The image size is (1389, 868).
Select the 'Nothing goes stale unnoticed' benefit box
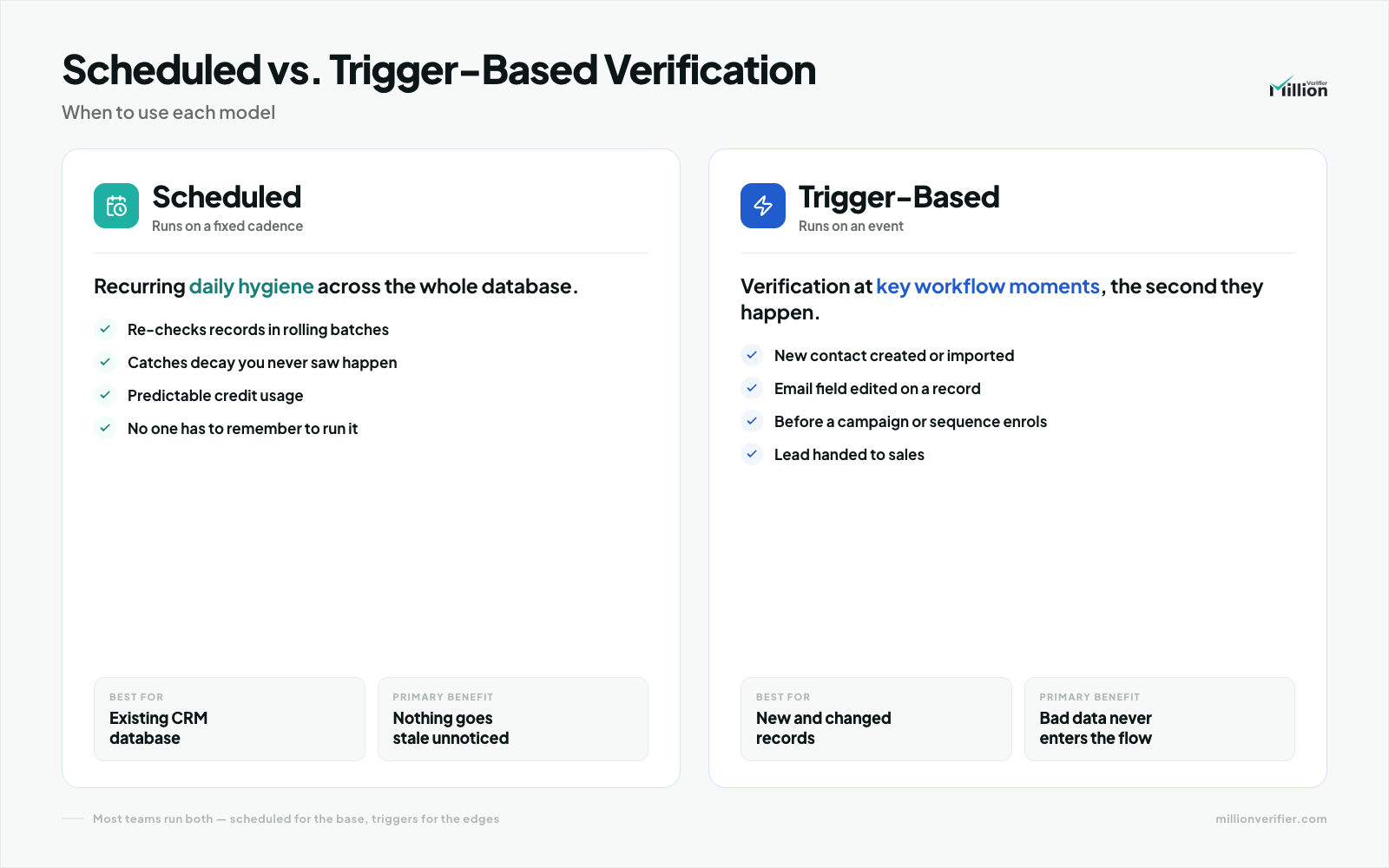click(513, 719)
